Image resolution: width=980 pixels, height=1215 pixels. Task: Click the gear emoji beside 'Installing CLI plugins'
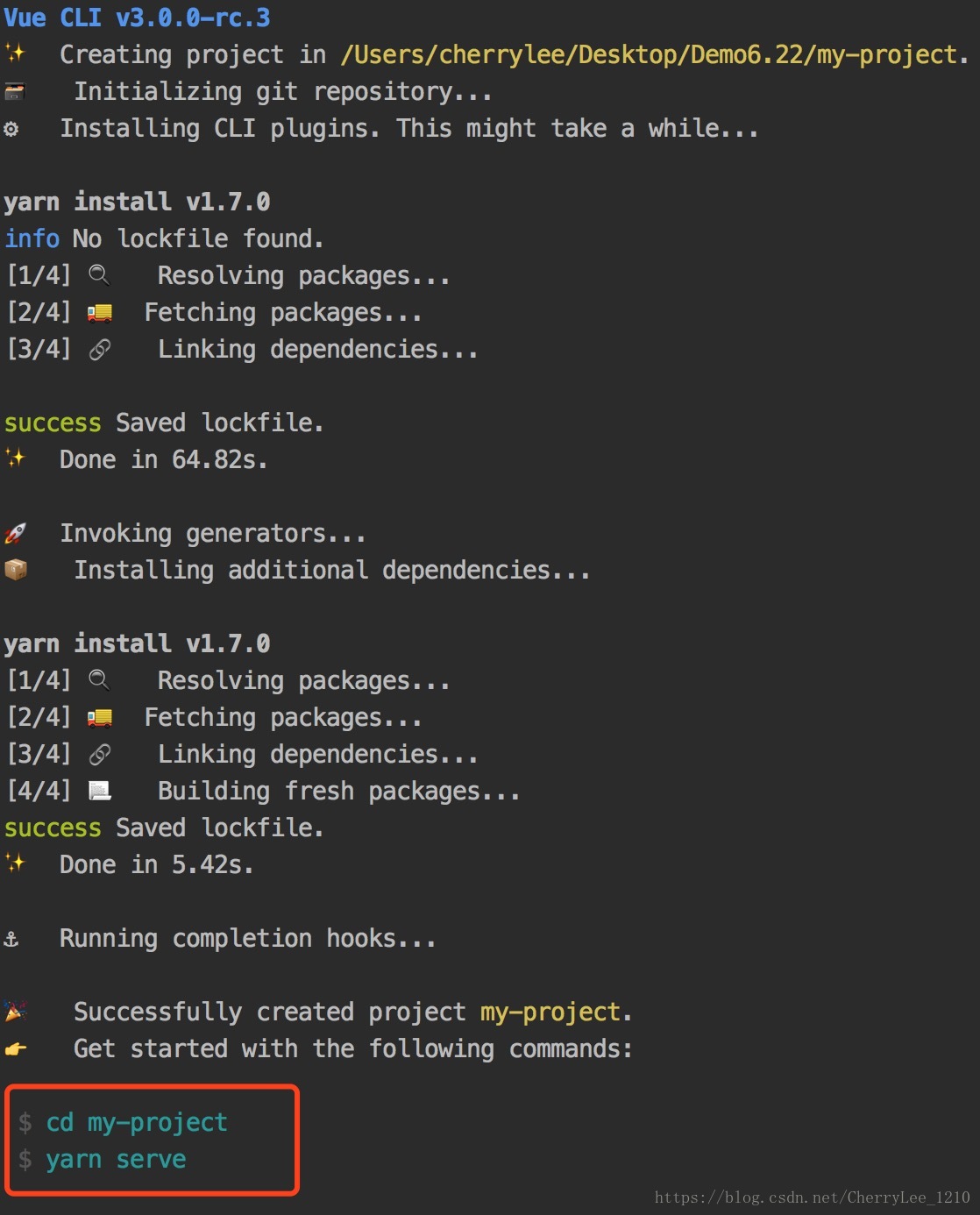11,129
